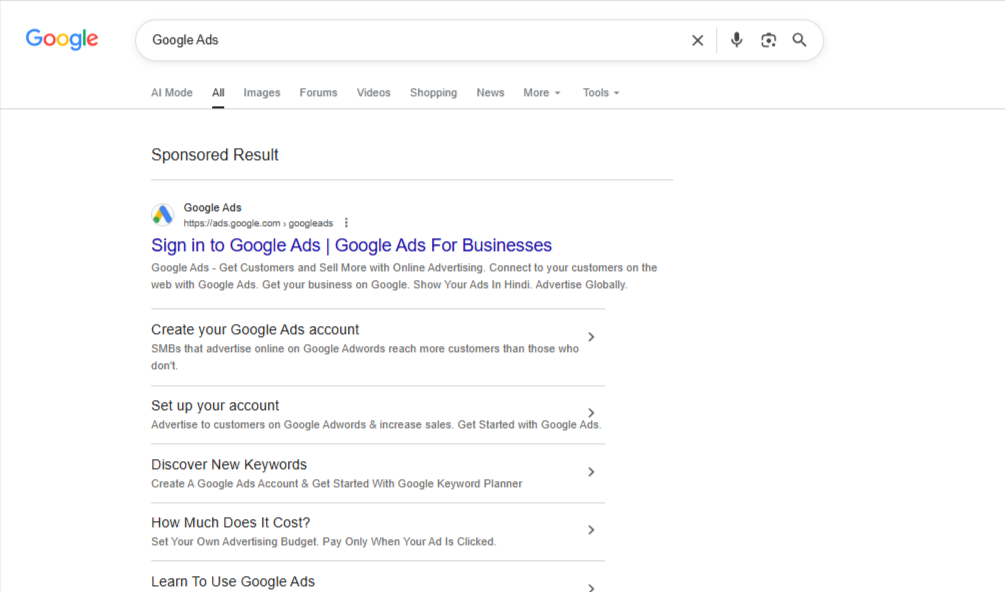Click the Sponsored Result heading
The height and width of the screenshot is (592, 1005).
215,155
